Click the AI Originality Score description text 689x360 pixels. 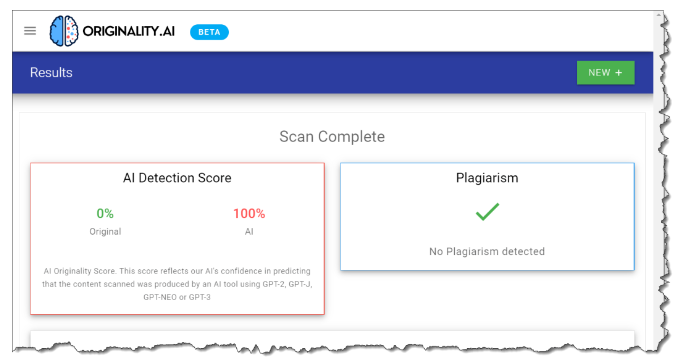coord(177,284)
